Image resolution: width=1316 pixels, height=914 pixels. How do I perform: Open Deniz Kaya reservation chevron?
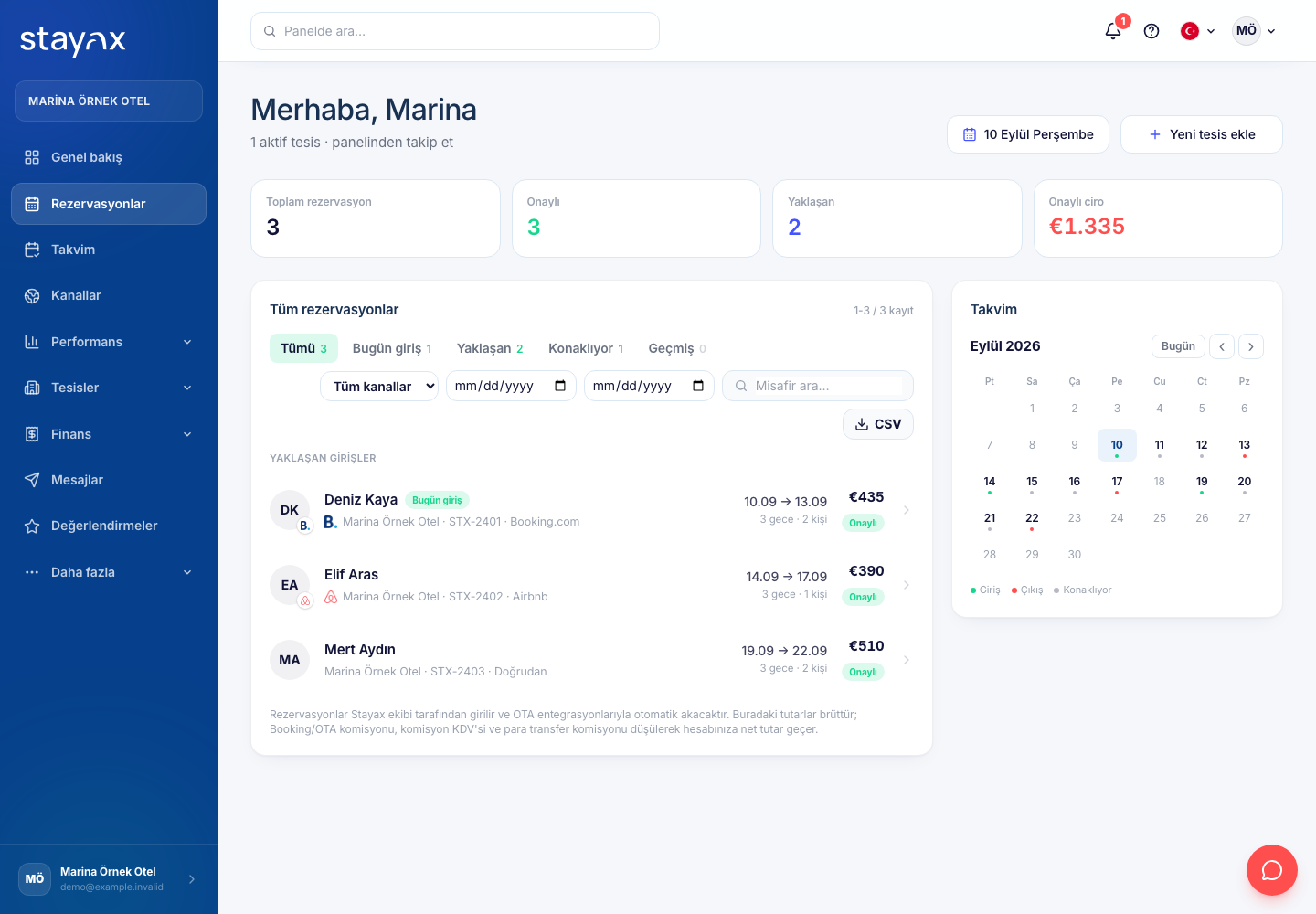[906, 510]
